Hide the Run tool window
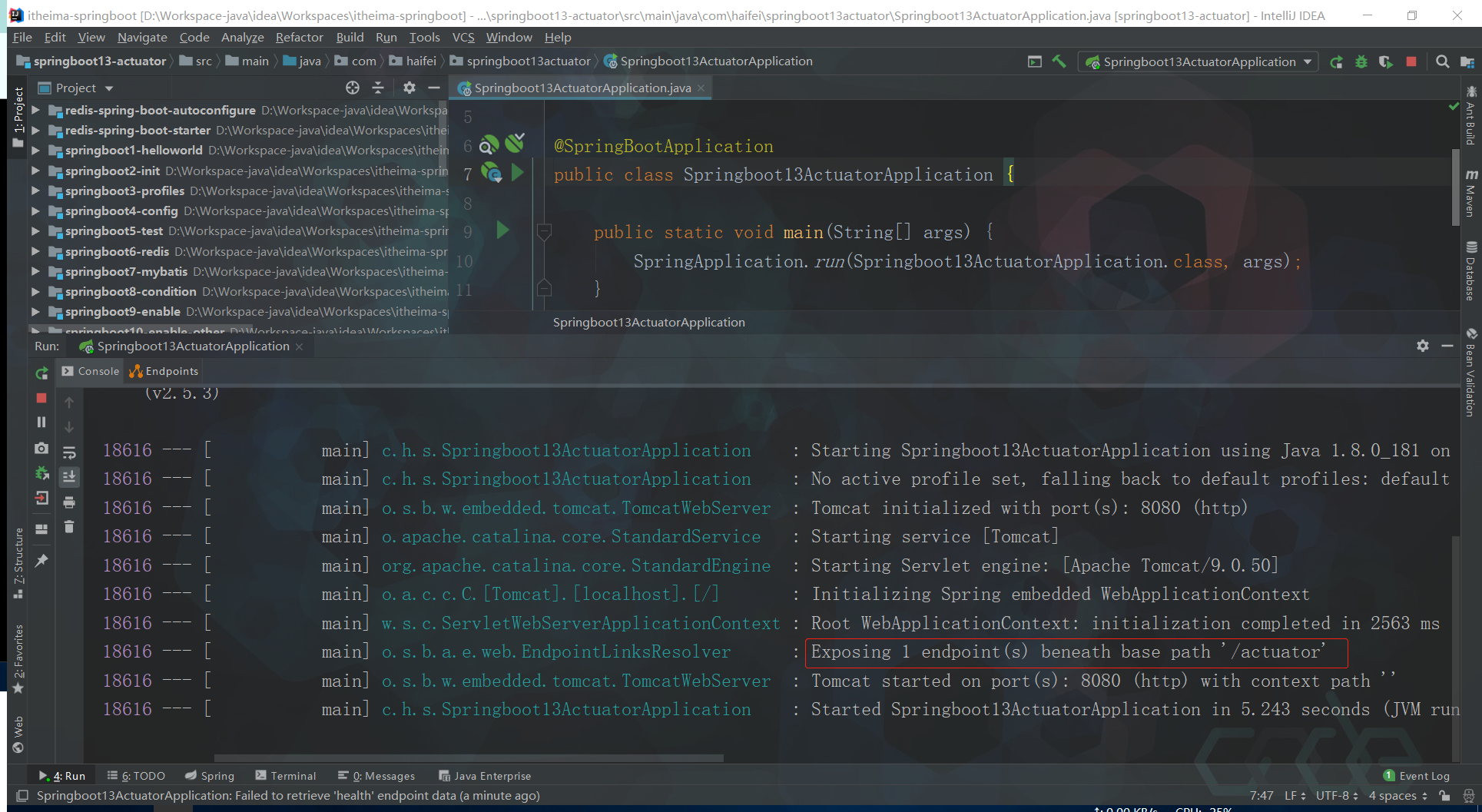This screenshot has height=812, width=1482. click(x=1447, y=346)
